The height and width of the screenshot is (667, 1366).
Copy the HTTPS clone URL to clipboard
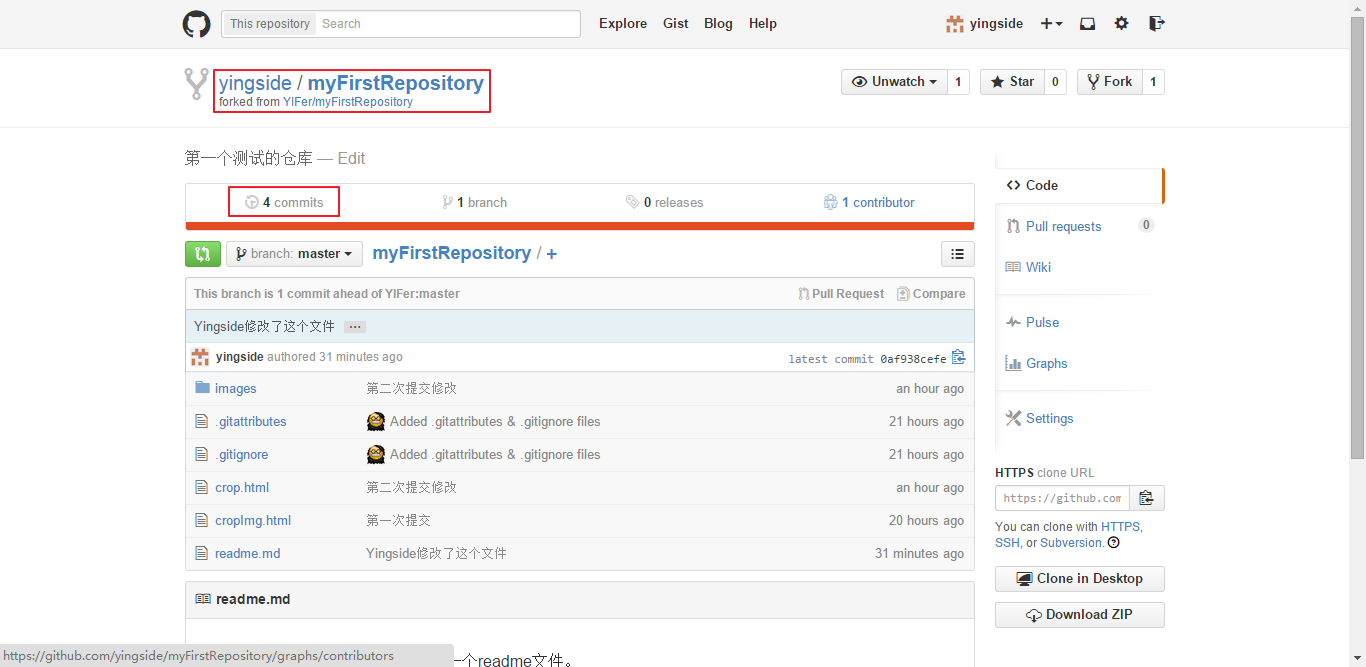point(1147,498)
